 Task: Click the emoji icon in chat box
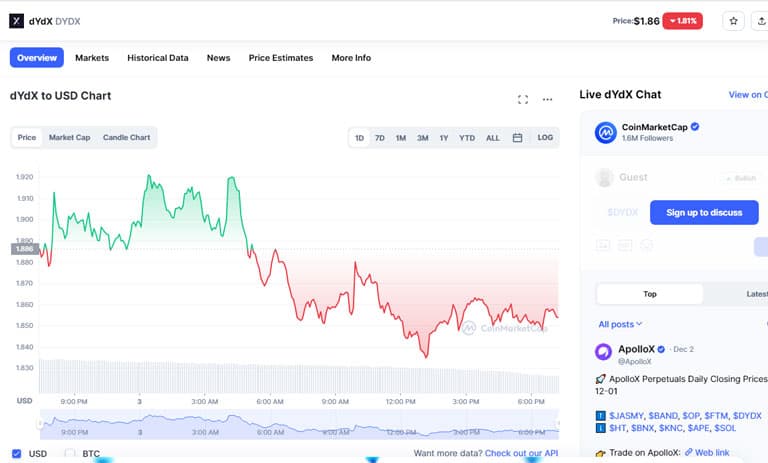(647, 244)
